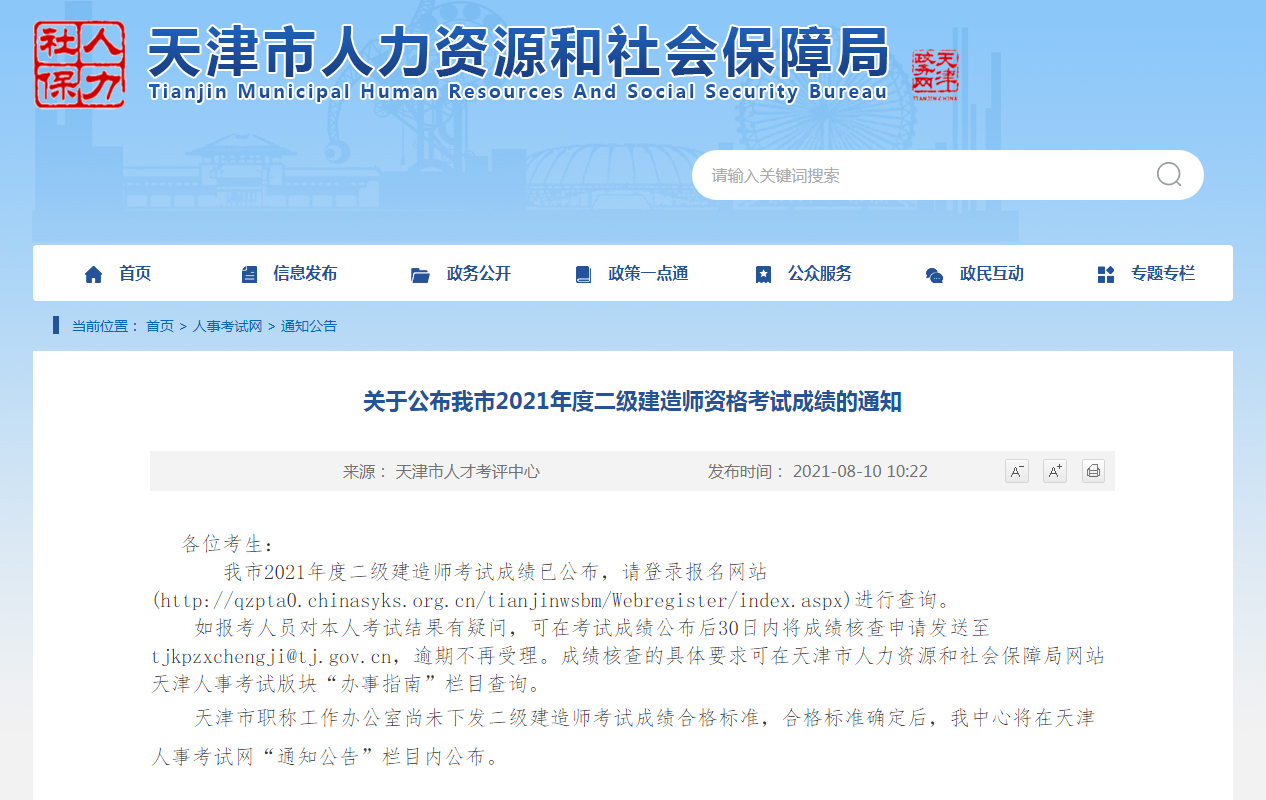This screenshot has width=1266, height=800.
Task: Click the registration URL qzpta0.chinasyks.org.cn
Action: 501,600
